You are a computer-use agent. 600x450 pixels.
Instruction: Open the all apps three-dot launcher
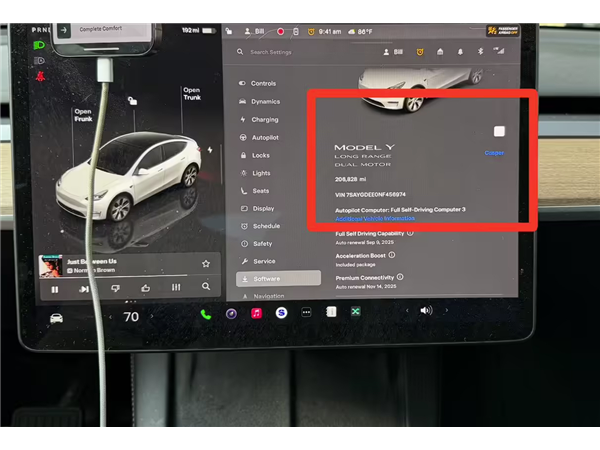click(306, 312)
